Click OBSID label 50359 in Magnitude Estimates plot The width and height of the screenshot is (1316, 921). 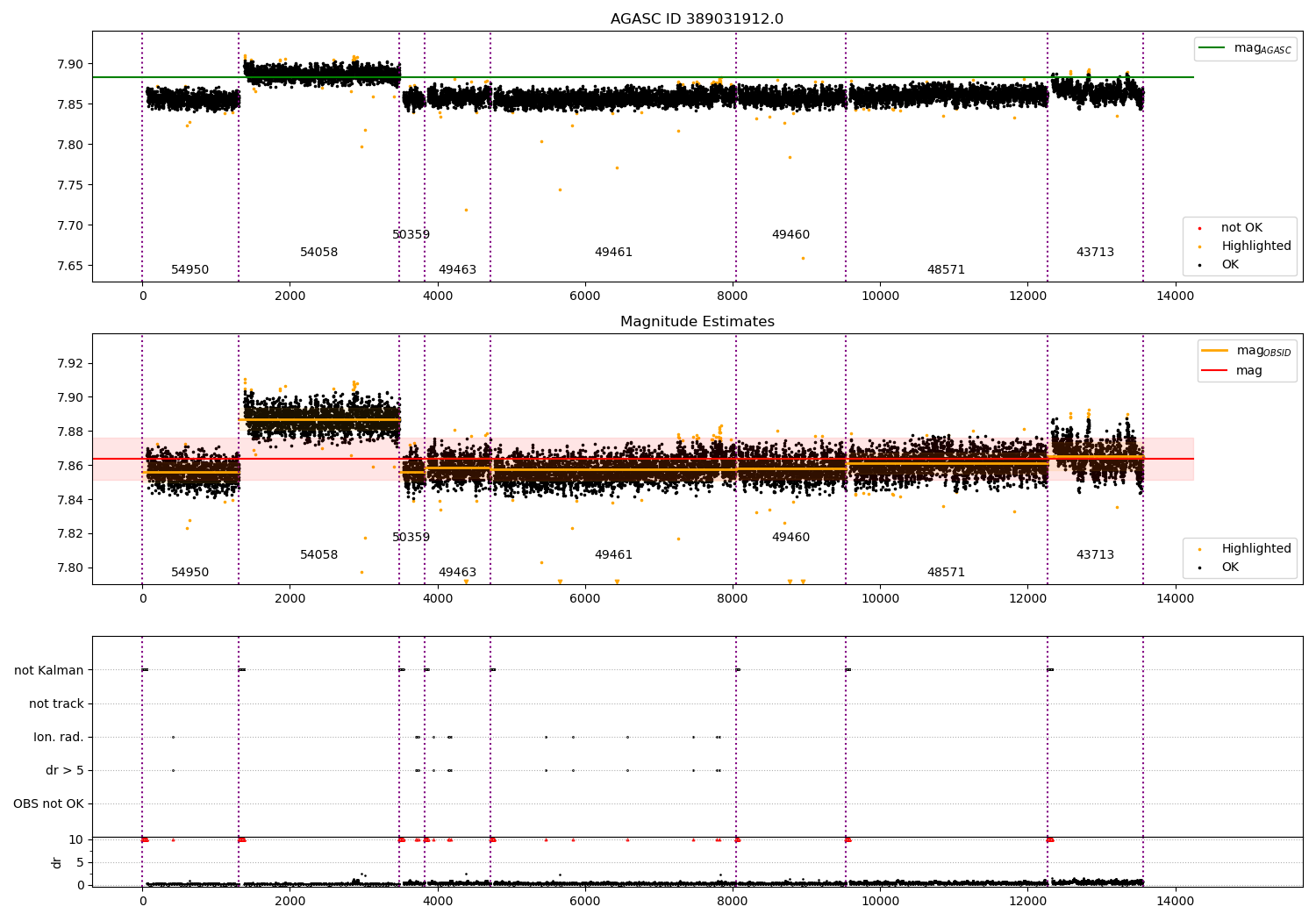point(411,538)
